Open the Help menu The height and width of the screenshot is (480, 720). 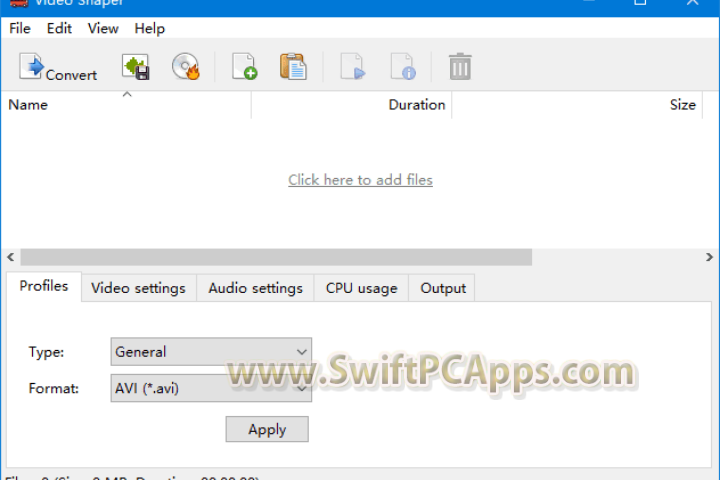(150, 28)
